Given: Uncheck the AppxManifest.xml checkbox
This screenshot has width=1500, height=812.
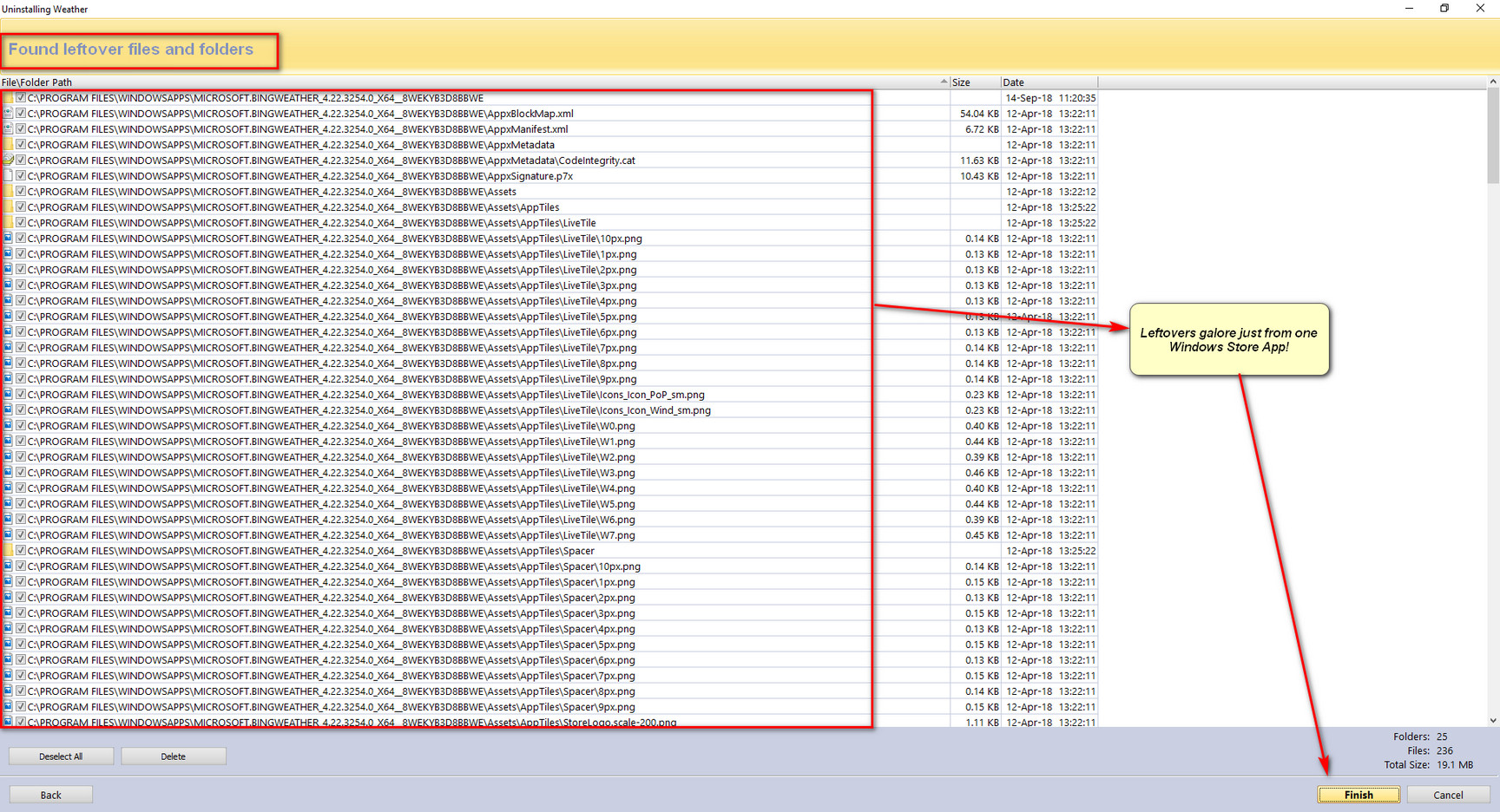Looking at the screenshot, I should pos(21,129).
